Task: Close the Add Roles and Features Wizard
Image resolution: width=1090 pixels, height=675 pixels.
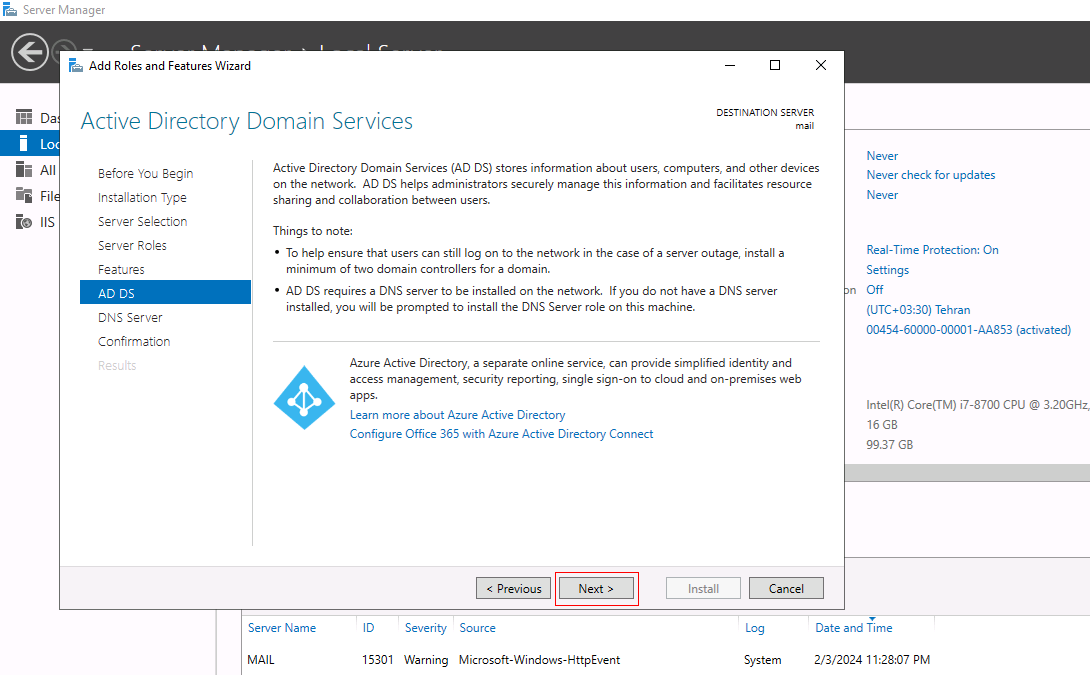Action: (821, 65)
